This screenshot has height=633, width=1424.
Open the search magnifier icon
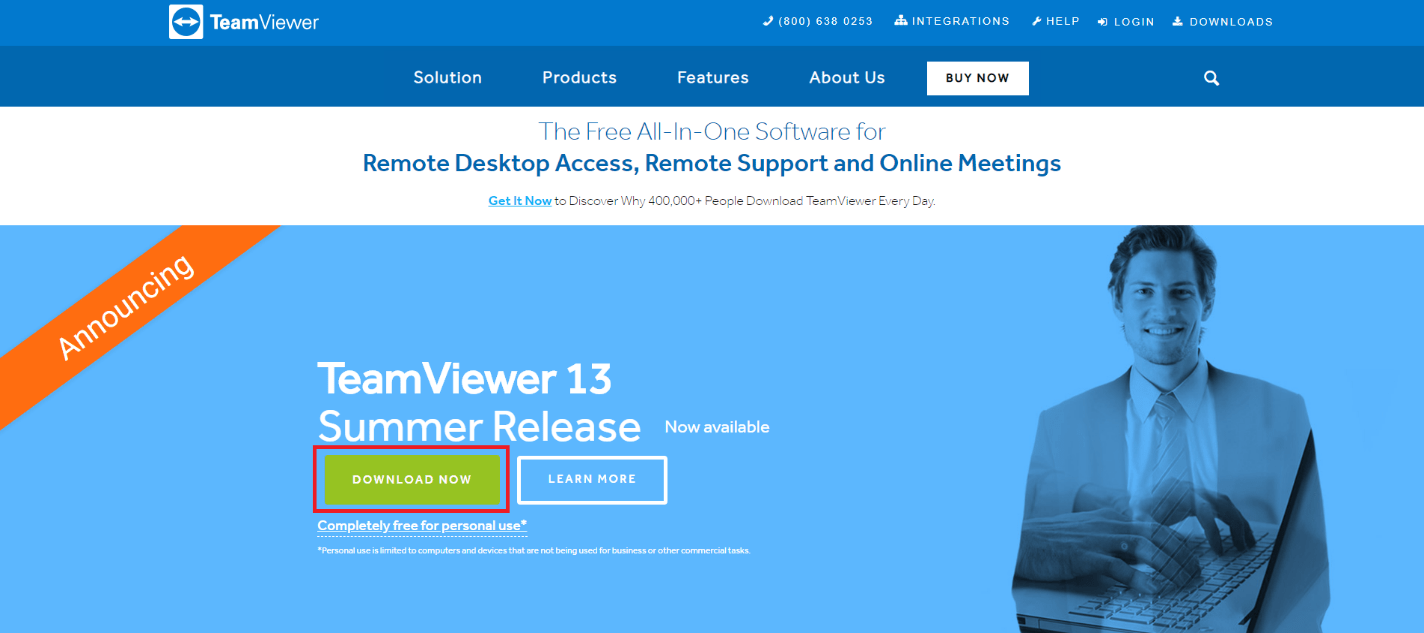[1211, 78]
